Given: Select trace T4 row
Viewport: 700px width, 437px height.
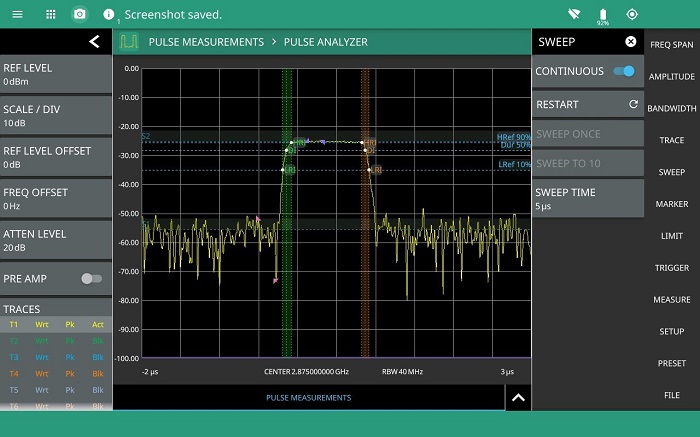Looking at the screenshot, I should [56, 374].
